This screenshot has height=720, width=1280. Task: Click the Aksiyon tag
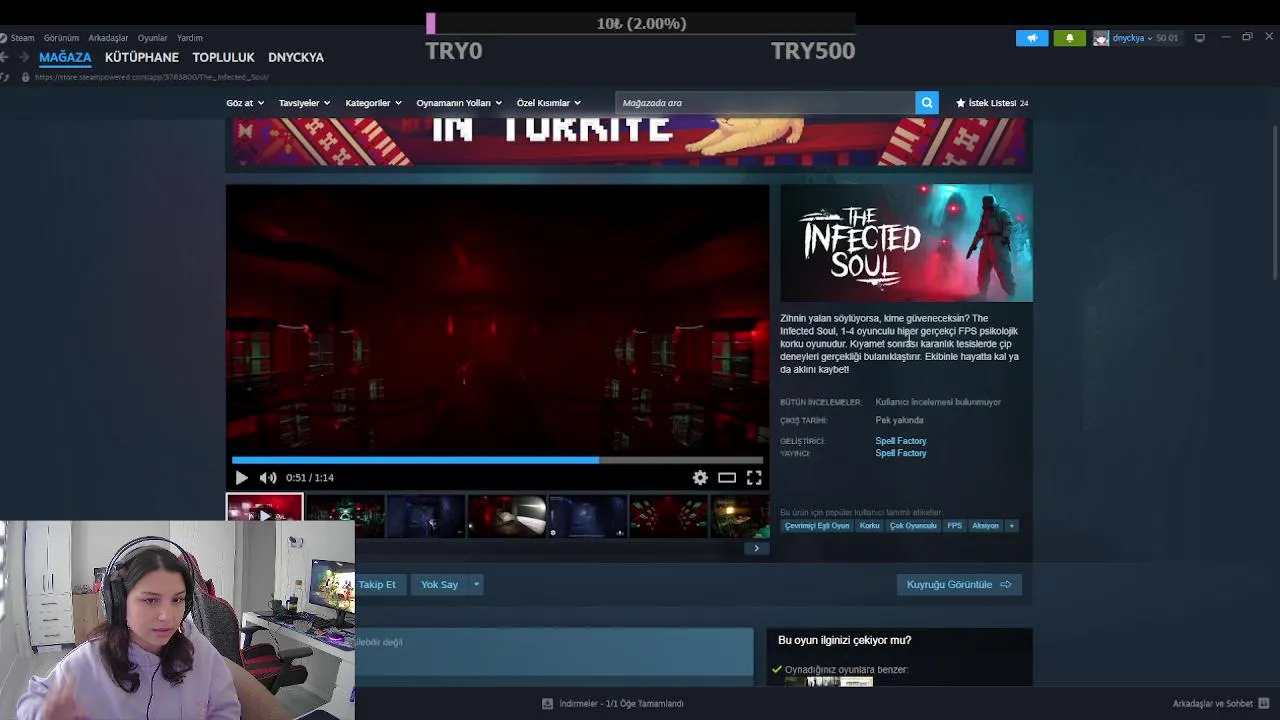click(985, 526)
